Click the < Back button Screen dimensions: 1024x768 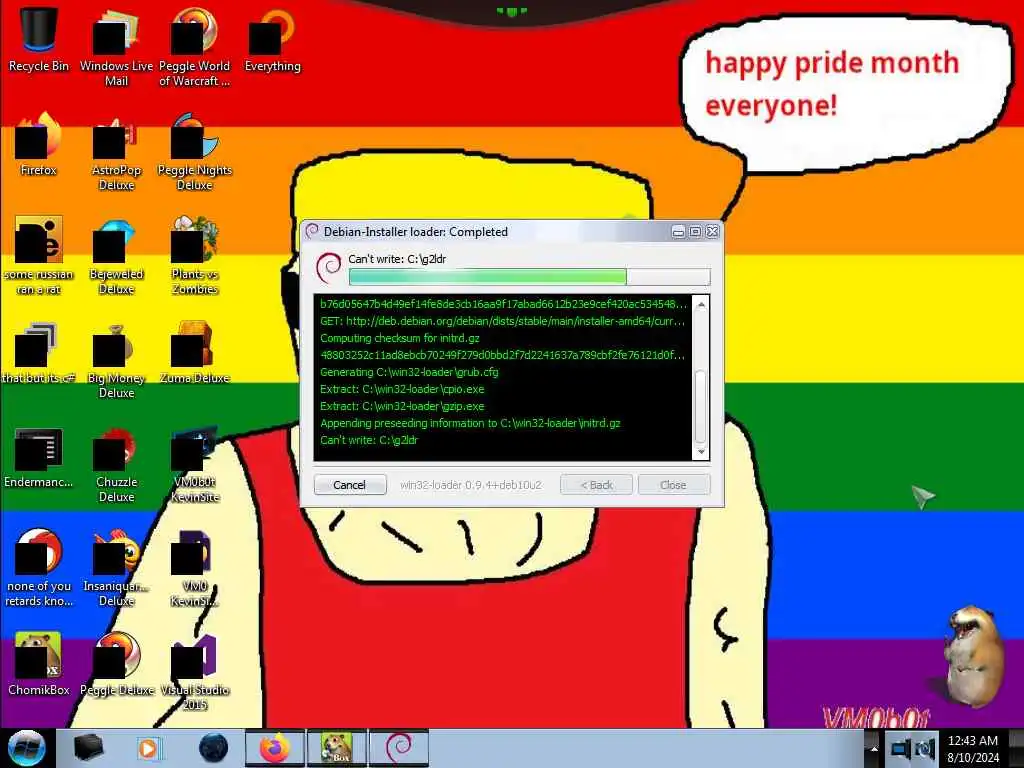[596, 485]
